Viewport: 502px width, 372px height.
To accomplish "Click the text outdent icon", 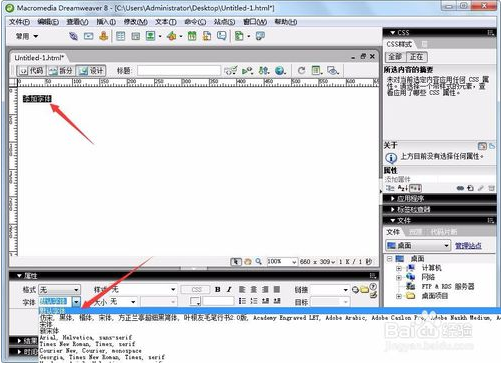I will (265, 301).
